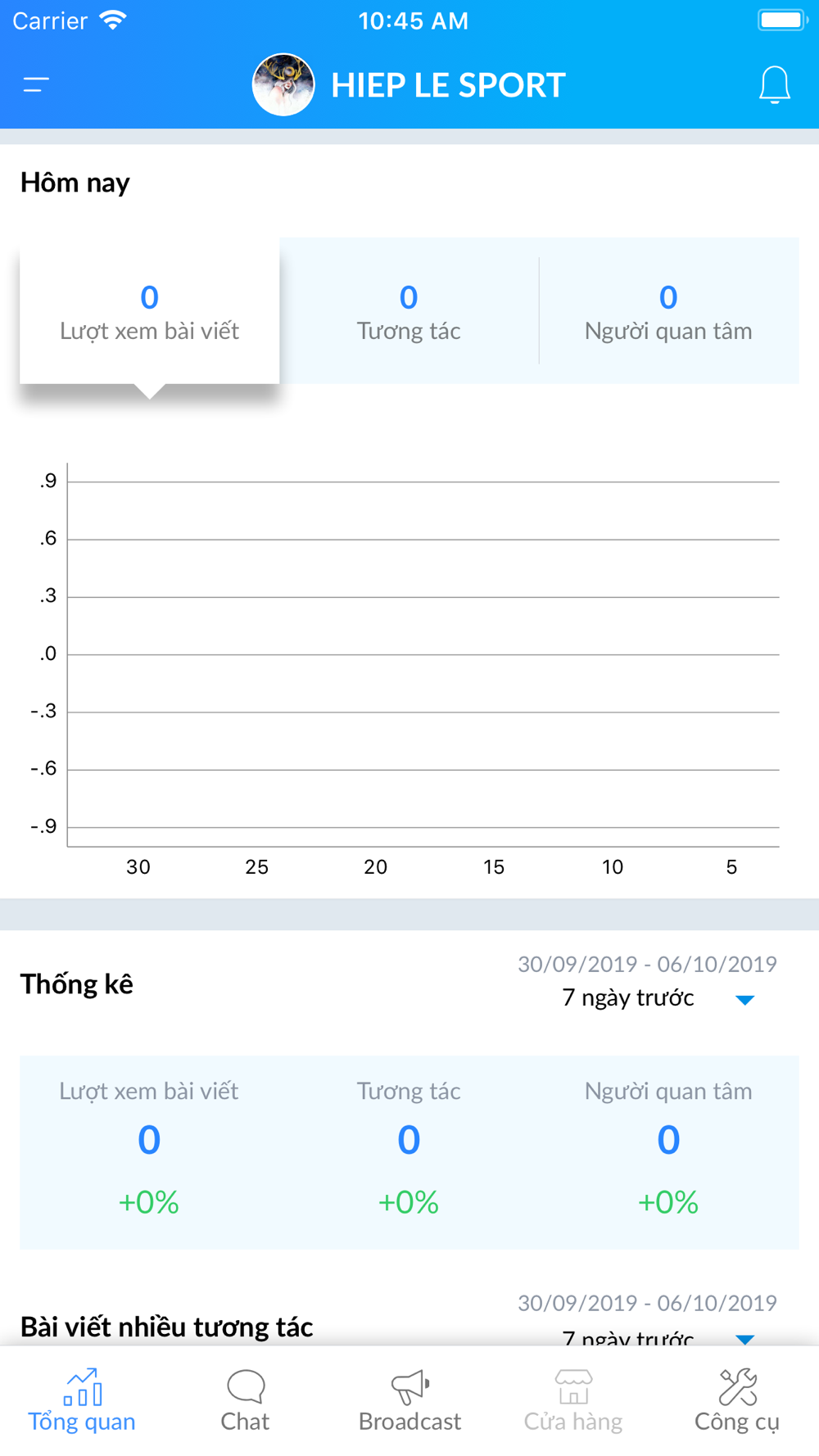
Task: Tap the Thống kê Người quan tâm +0% value
Action: point(668,1202)
